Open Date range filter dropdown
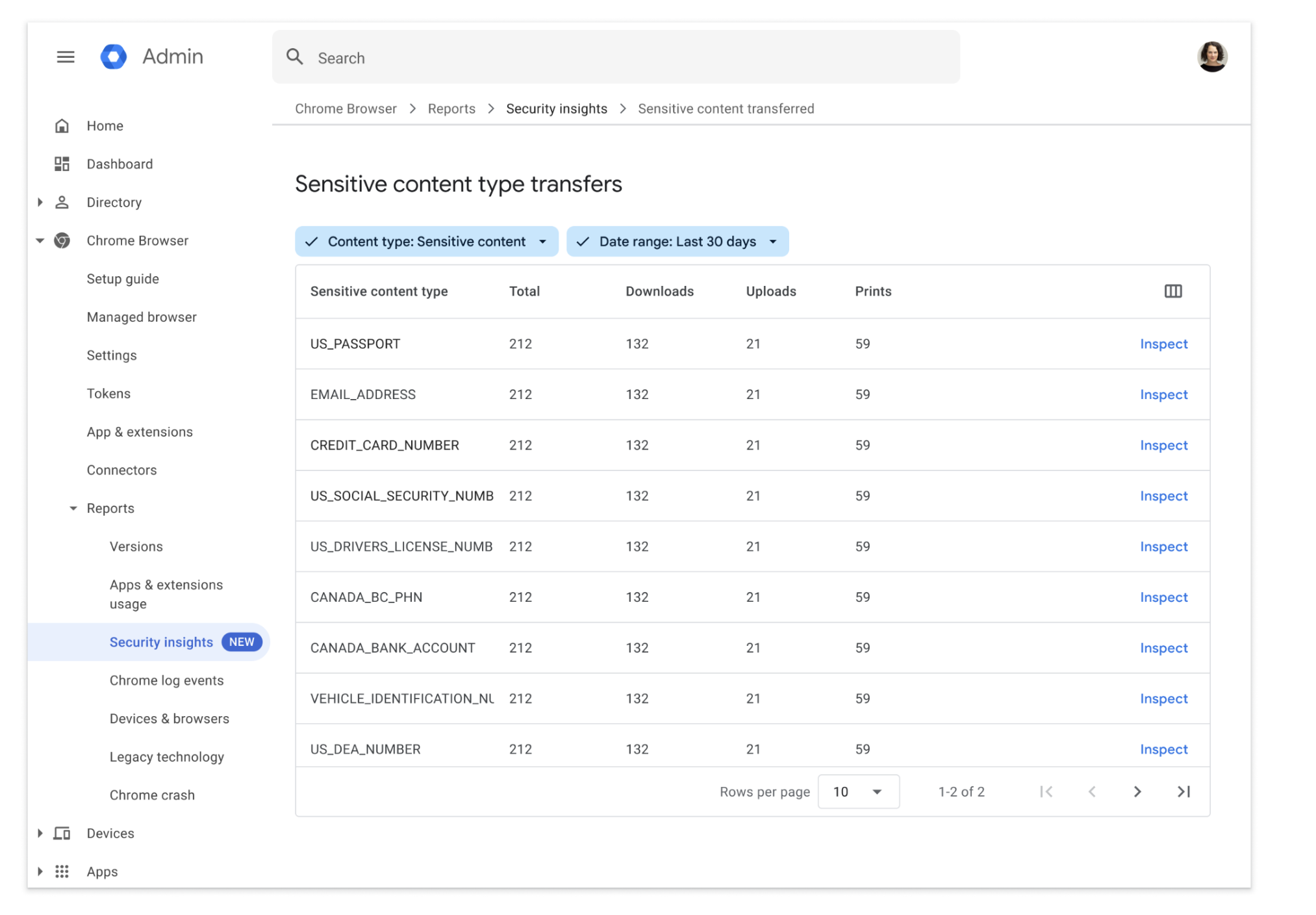Image resolution: width=1316 pixels, height=915 pixels. (677, 241)
